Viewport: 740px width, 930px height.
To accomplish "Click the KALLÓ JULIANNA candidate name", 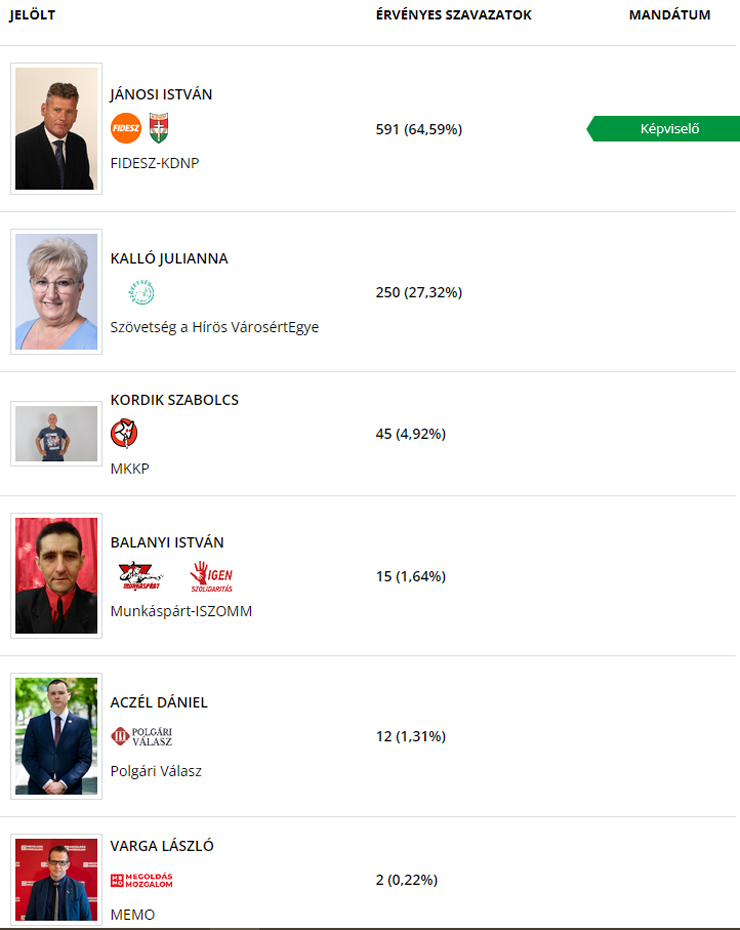I will point(169,258).
